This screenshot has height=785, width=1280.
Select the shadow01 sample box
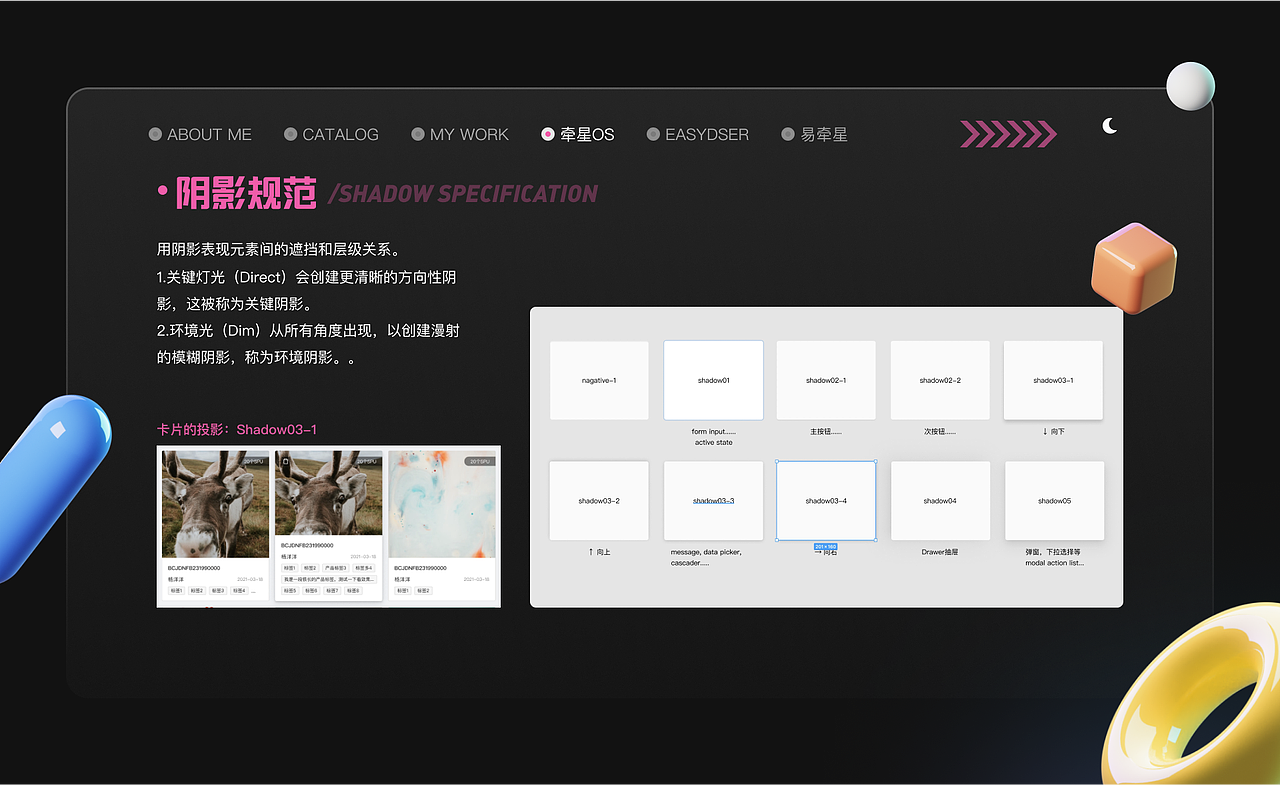tap(713, 380)
